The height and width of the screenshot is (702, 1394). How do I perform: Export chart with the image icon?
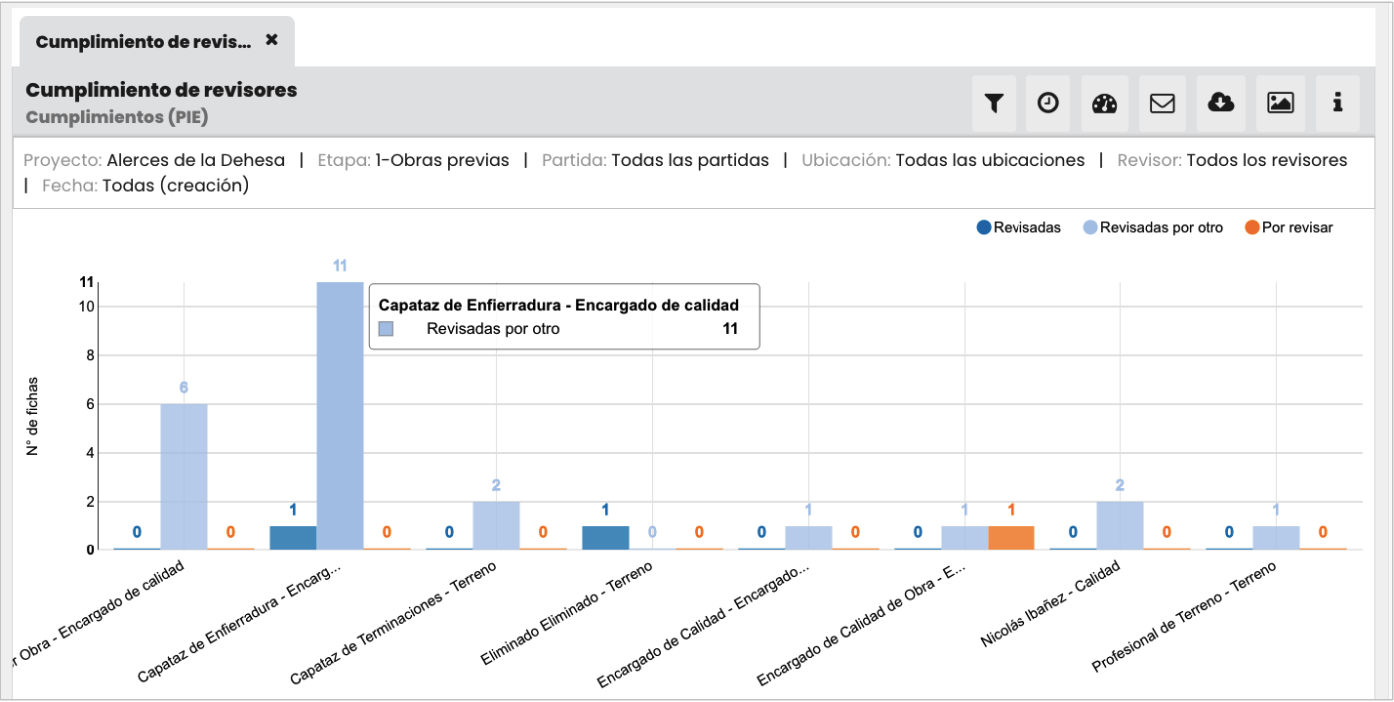pyautogui.click(x=1280, y=103)
